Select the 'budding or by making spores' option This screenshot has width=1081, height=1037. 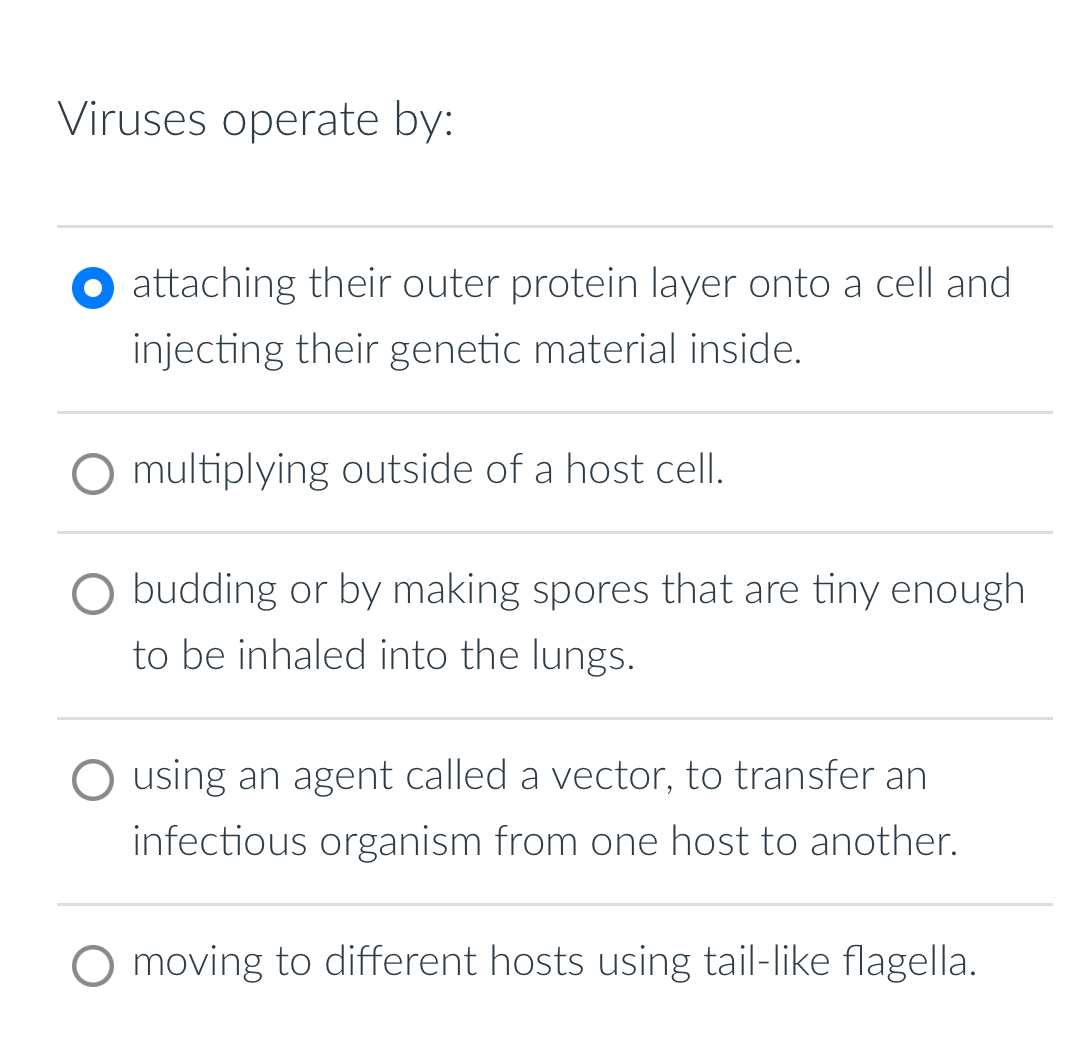(92, 594)
